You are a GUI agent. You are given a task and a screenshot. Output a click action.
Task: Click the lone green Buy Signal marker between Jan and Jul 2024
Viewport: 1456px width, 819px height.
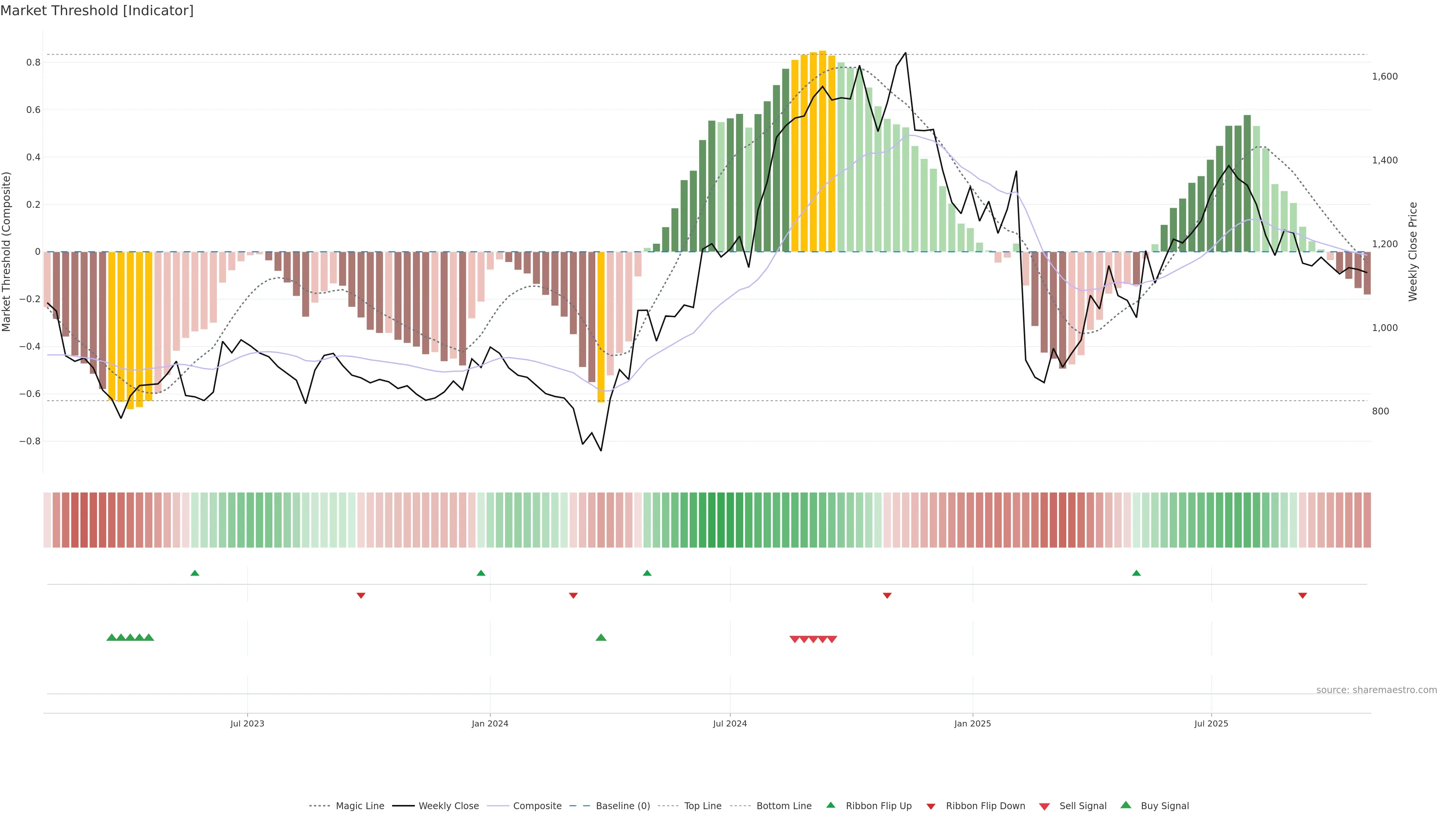point(601,637)
